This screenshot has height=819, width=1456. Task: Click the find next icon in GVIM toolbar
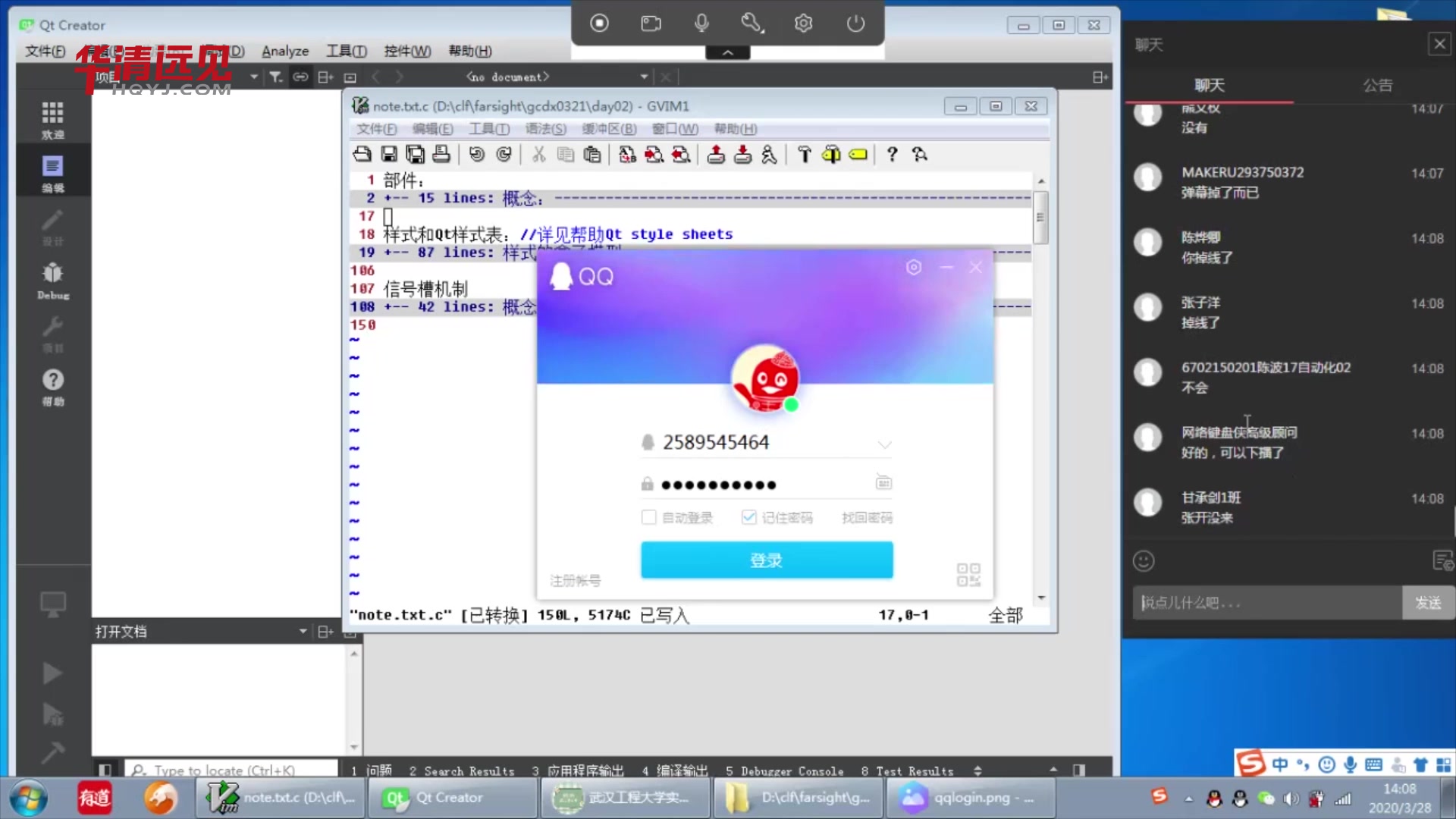point(654,155)
